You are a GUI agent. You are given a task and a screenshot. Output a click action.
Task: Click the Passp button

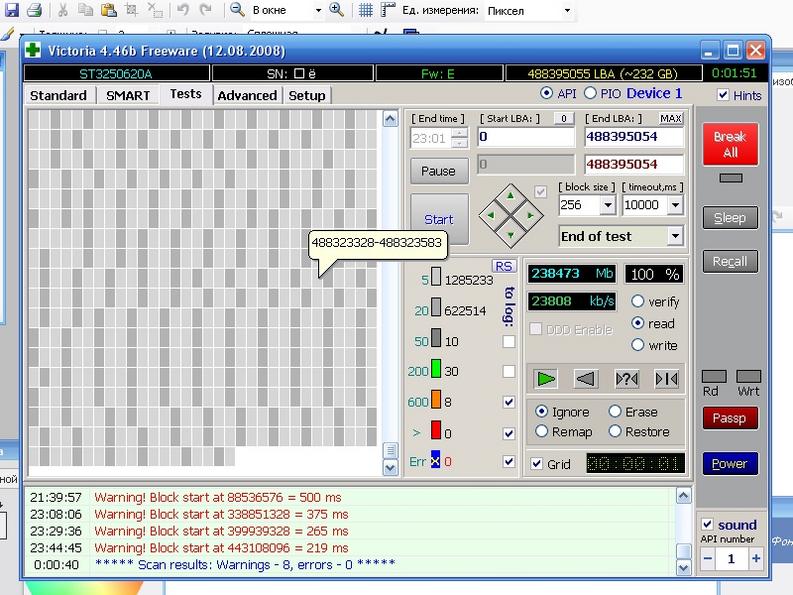[730, 418]
